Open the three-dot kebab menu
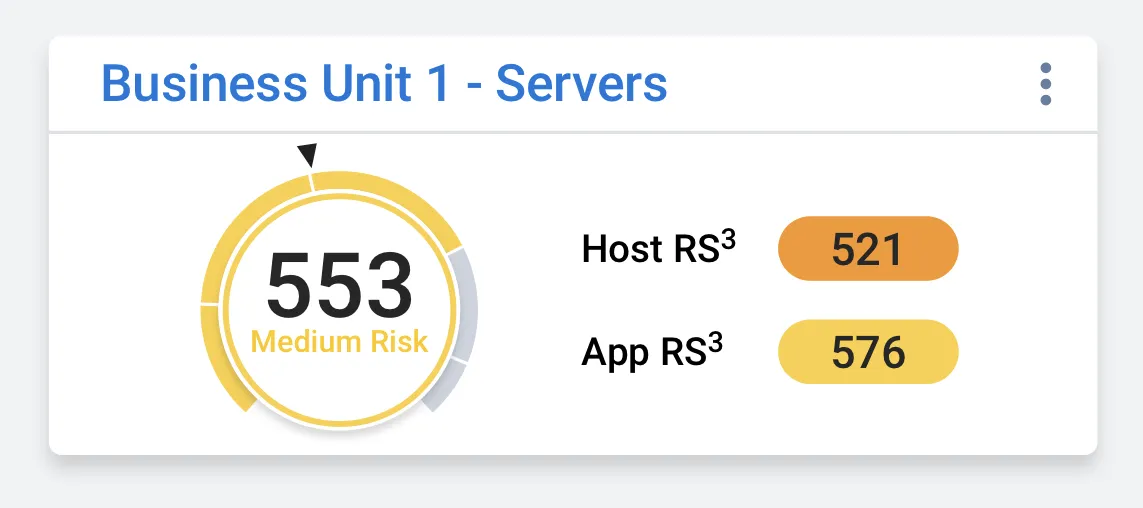Screen dimensions: 1143x508 (x=1045, y=84)
